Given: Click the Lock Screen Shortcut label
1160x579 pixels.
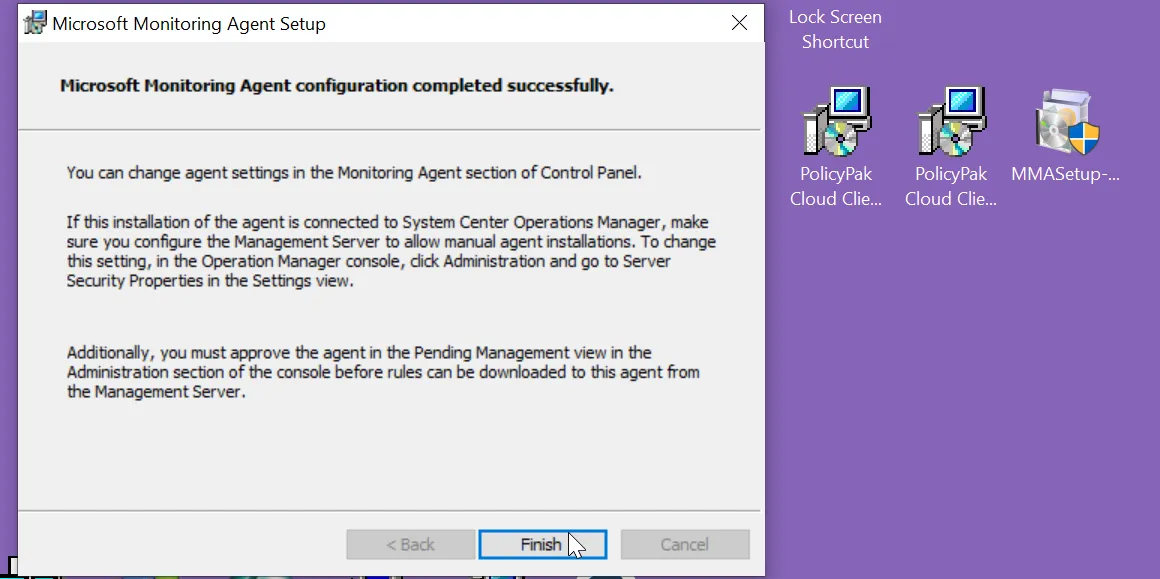Looking at the screenshot, I should pyautogui.click(x=835, y=30).
